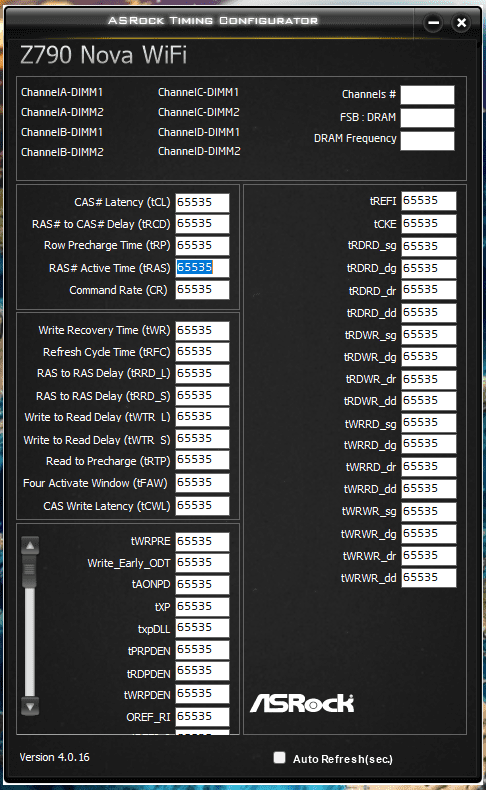Click the ChannelC-DIMM1 label
This screenshot has width=486, height=790.
(199, 92)
